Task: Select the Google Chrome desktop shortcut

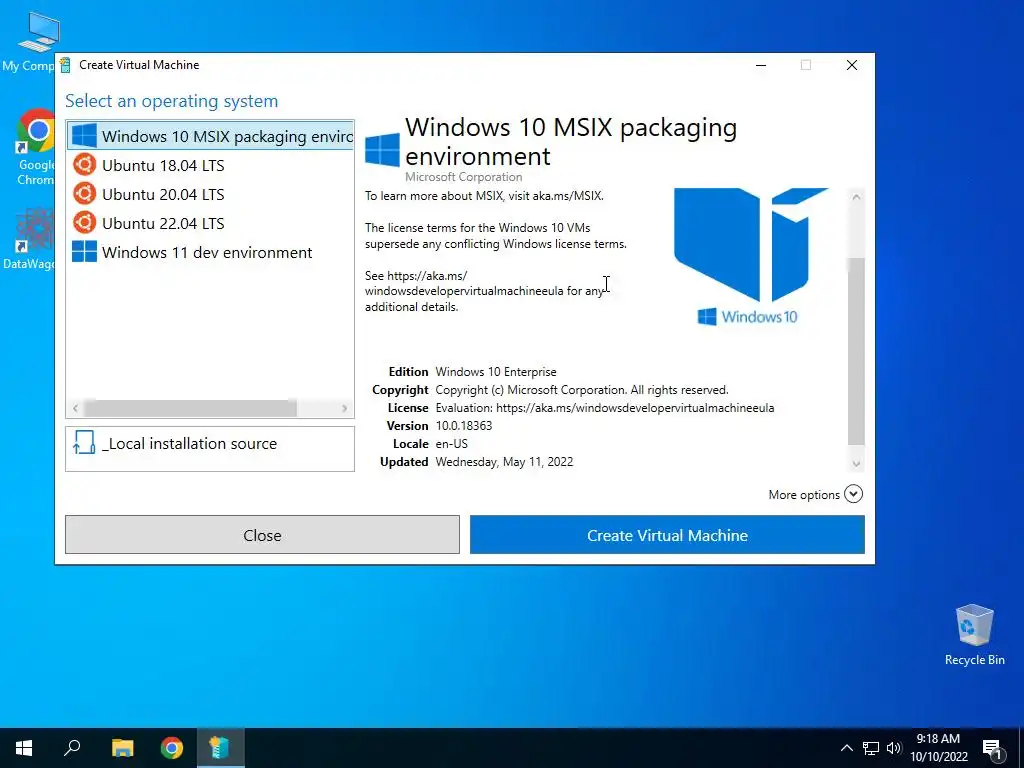Action: (x=35, y=147)
